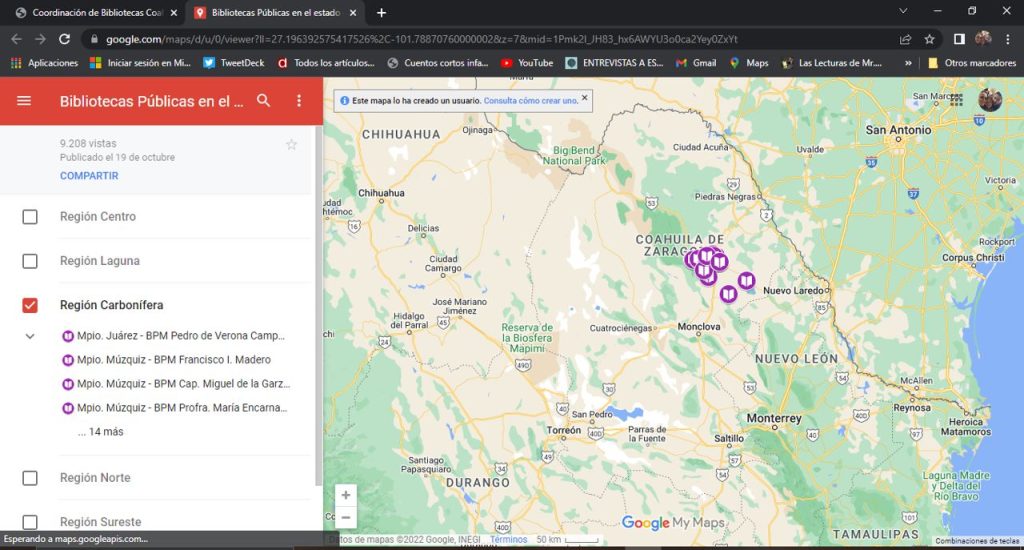Reload the page with browser refresh button

click(x=65, y=39)
